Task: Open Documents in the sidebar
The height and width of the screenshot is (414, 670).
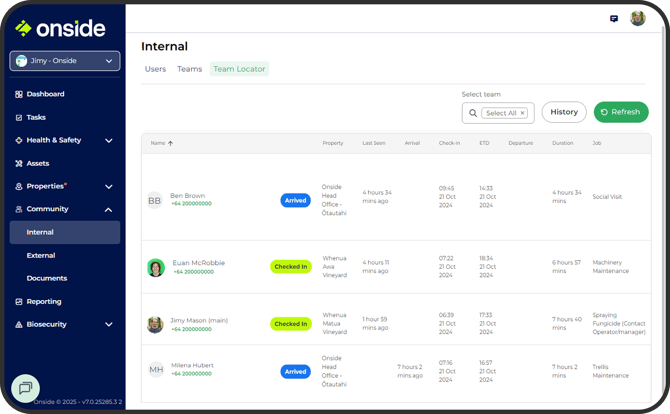Action: coord(47,278)
